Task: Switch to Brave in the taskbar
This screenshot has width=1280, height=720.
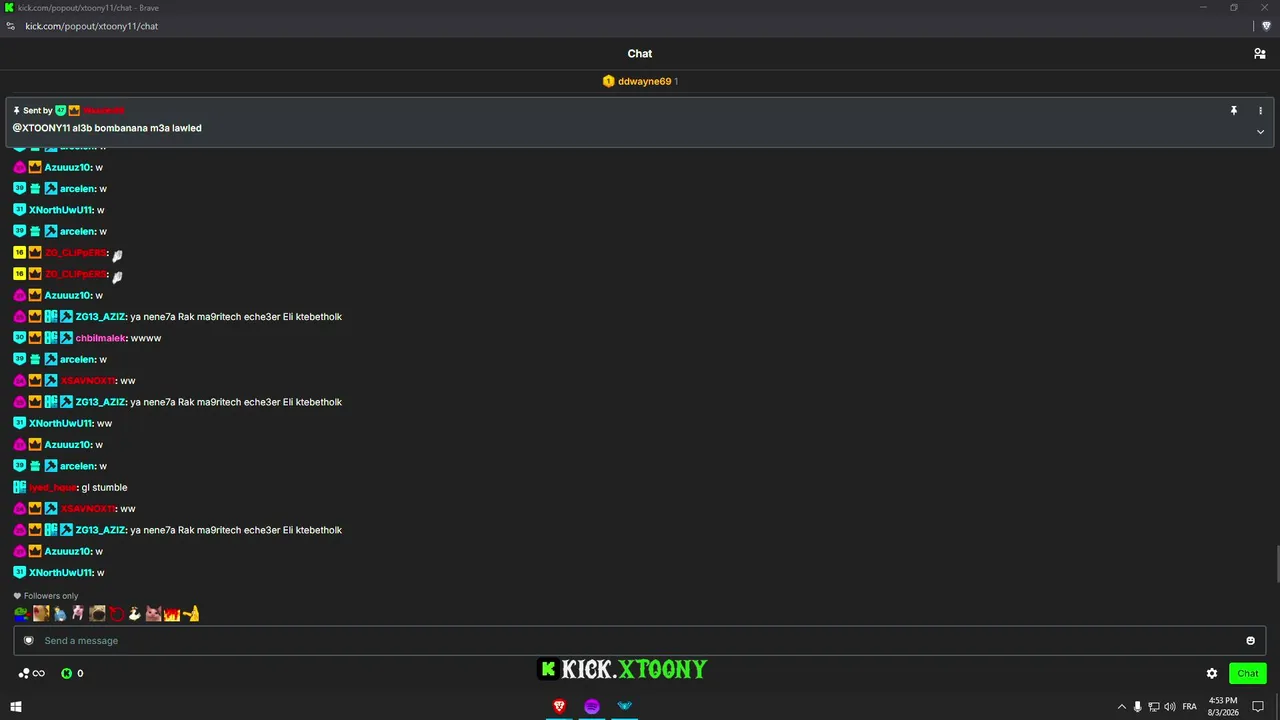Action: (559, 706)
